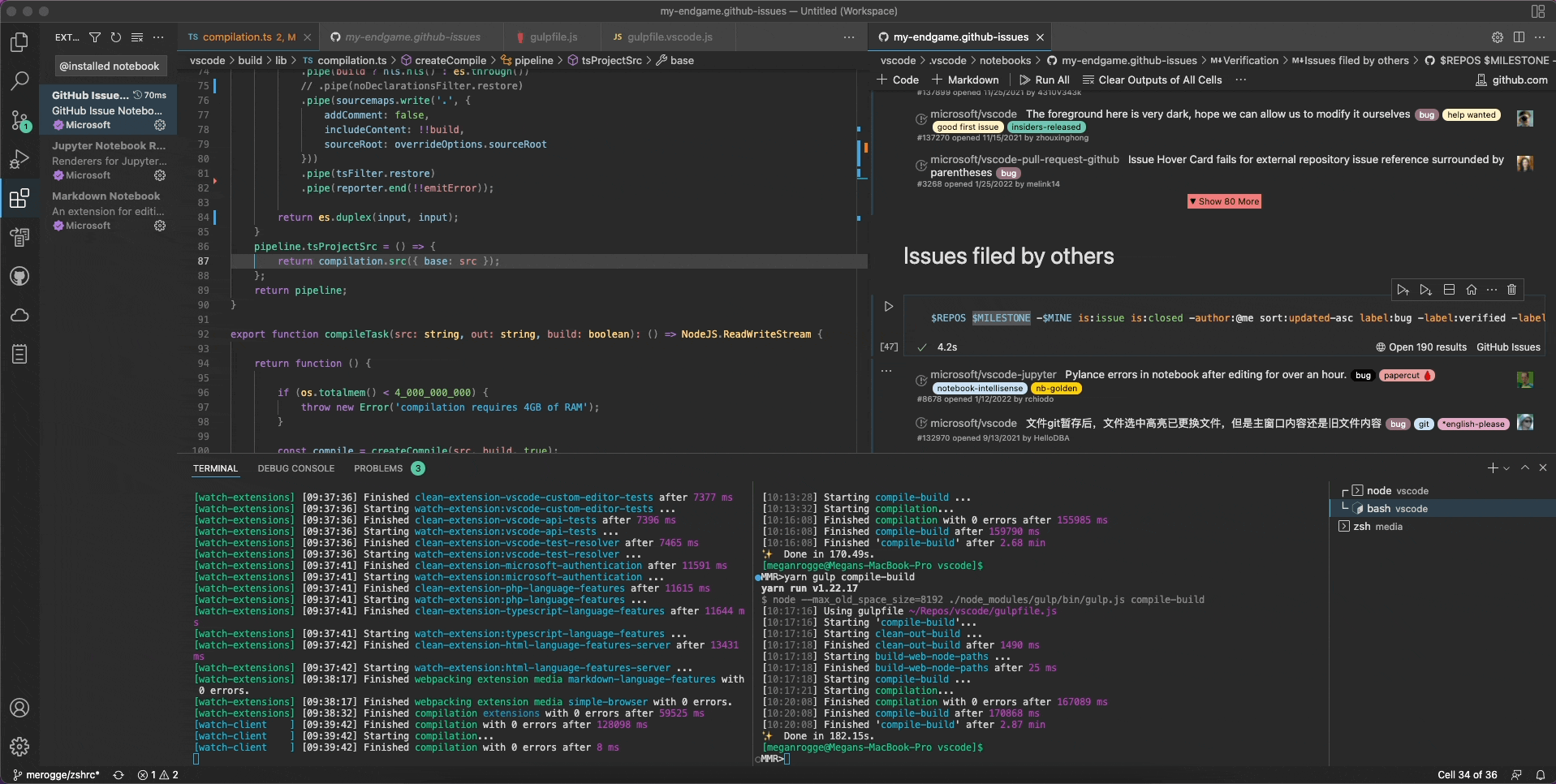
Task: Add a Markdown cell to notebook
Action: pyautogui.click(x=965, y=80)
